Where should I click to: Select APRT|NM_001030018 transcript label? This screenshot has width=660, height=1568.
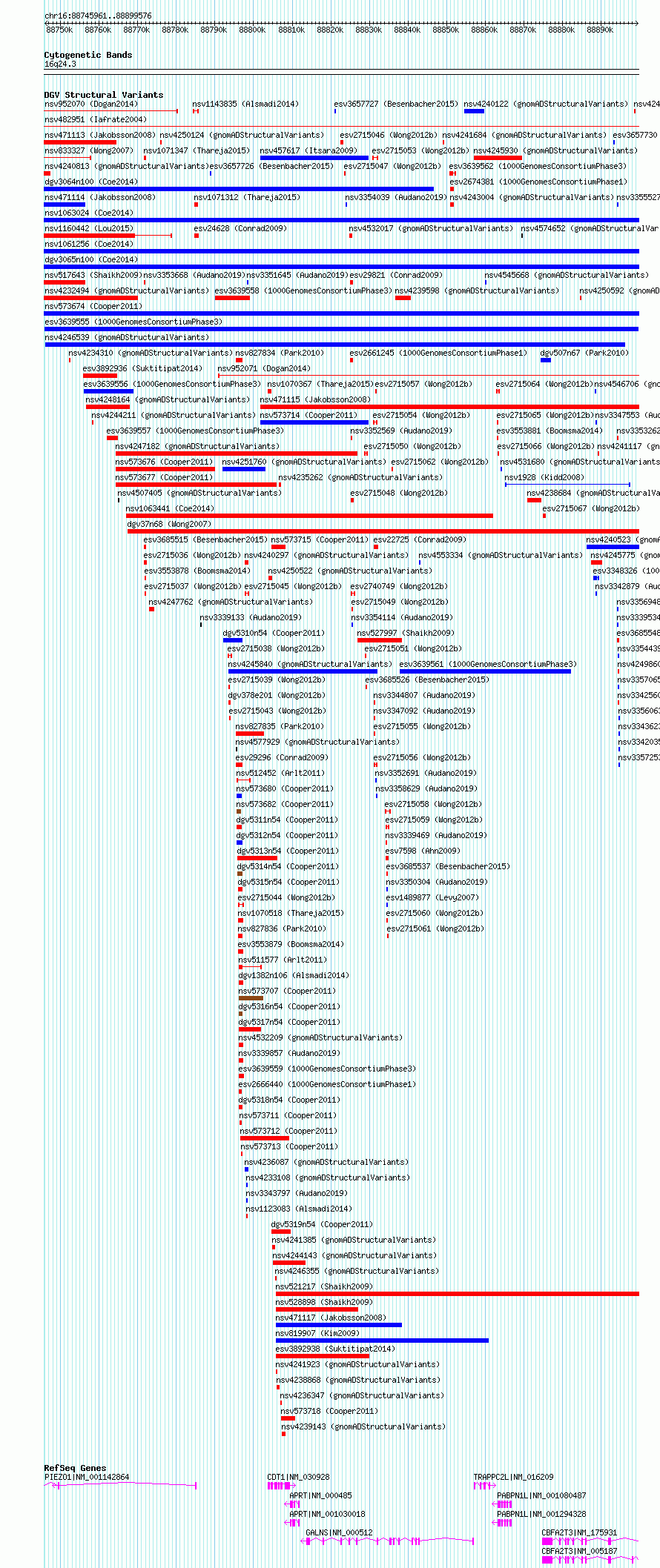[x=327, y=1514]
